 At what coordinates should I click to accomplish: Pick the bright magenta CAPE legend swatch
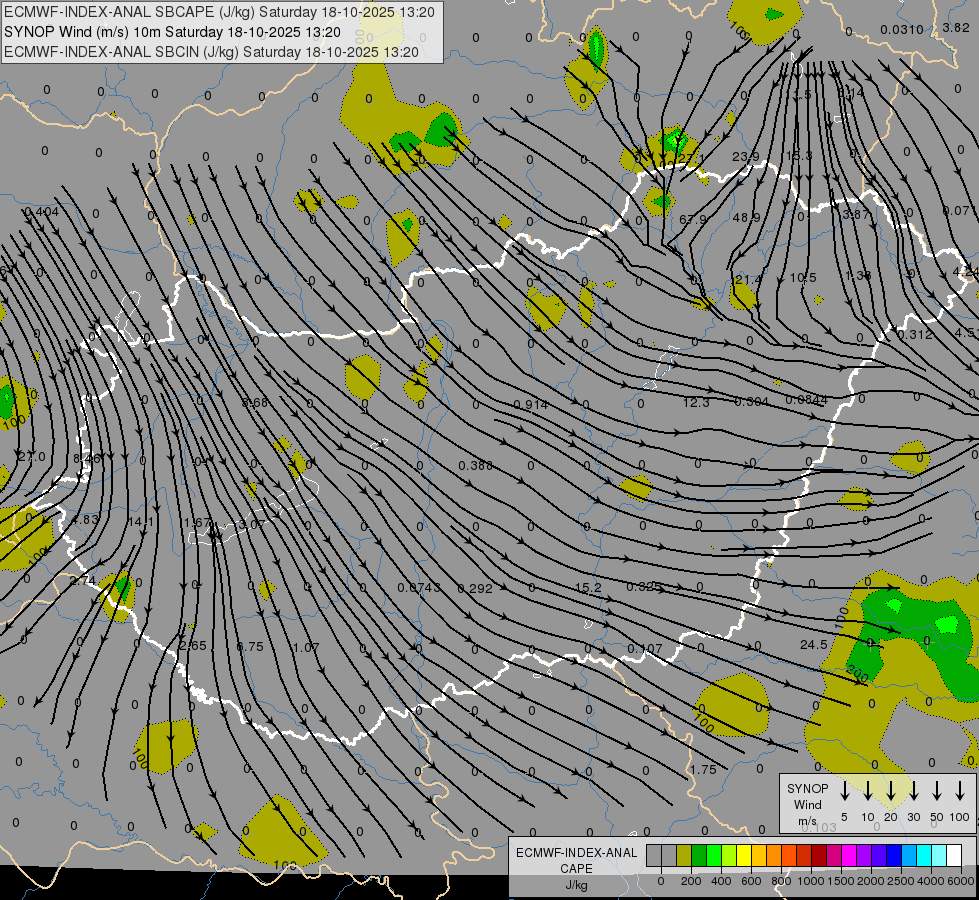pyautogui.click(x=849, y=855)
